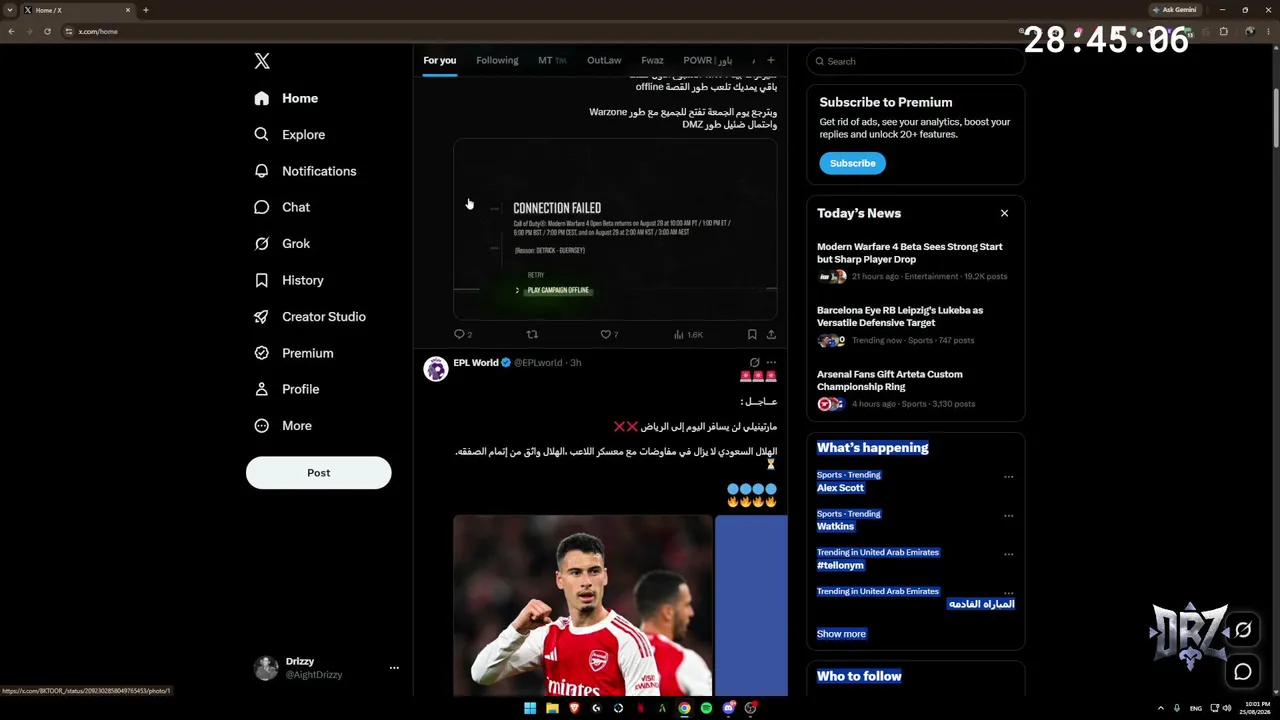Switch to the Following tab
The width and height of the screenshot is (1280, 720).
[x=497, y=61]
